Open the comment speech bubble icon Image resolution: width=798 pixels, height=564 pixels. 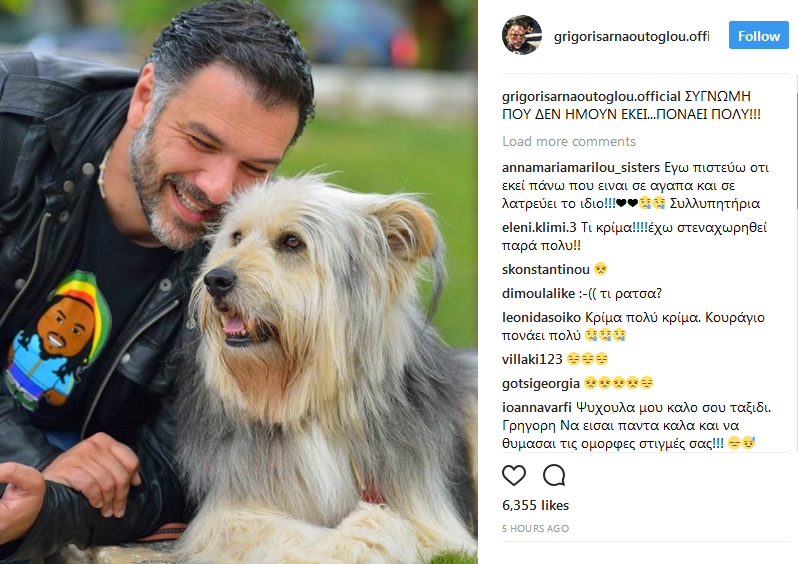(x=554, y=475)
